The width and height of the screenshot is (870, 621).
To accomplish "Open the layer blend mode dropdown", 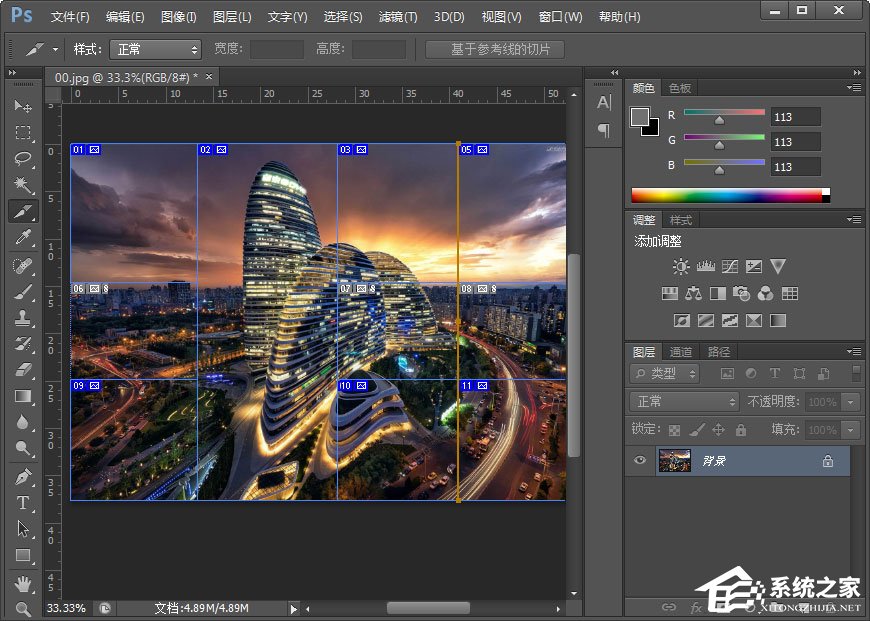I will (x=683, y=402).
